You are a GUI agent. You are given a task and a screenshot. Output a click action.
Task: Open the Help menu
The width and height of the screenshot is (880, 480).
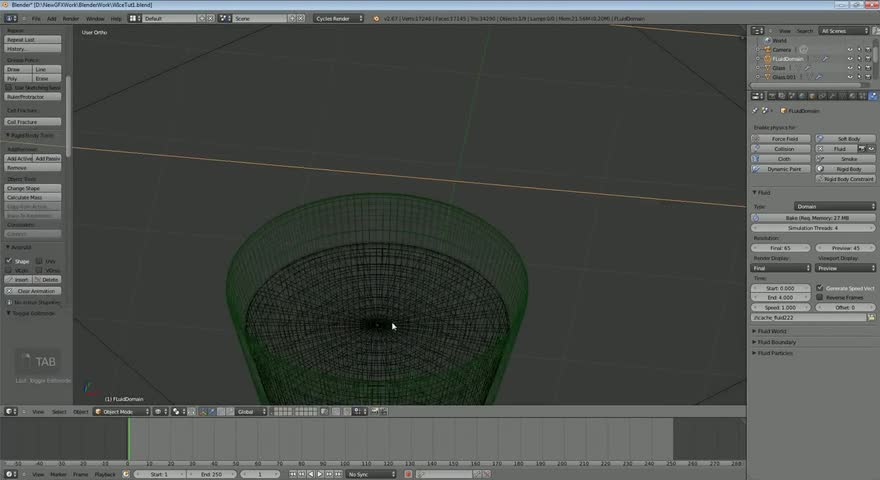116,19
